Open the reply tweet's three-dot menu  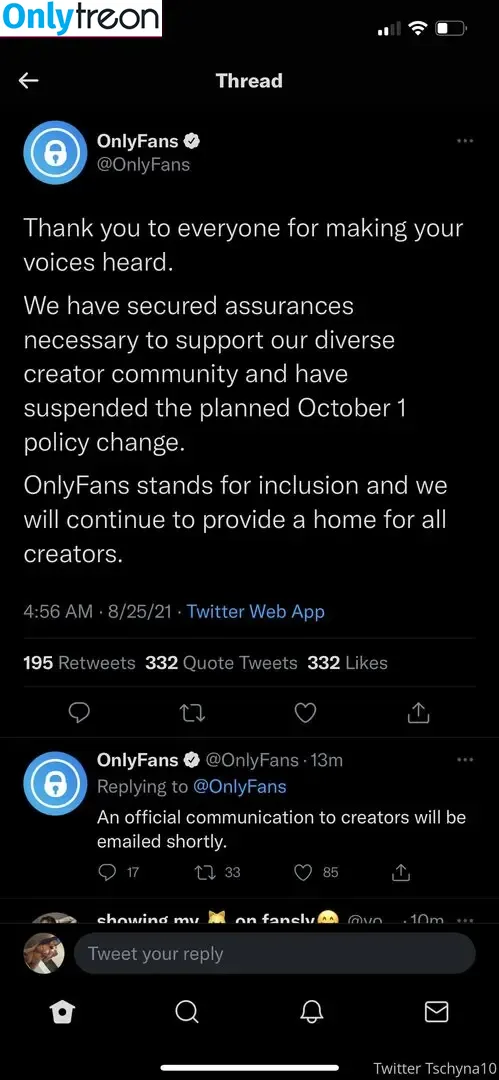click(x=465, y=759)
